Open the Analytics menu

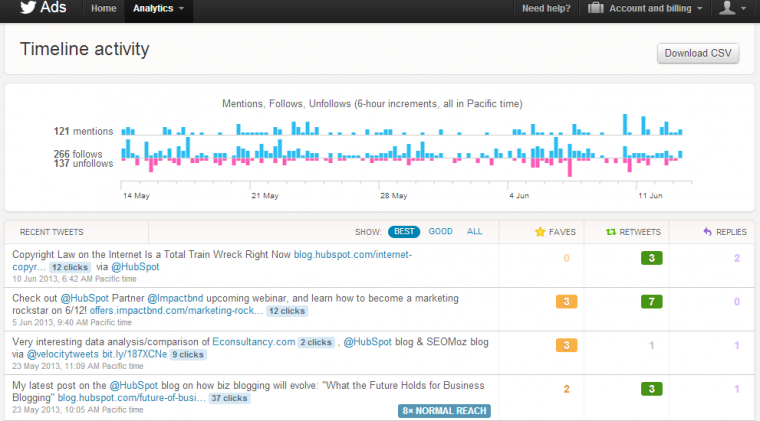click(x=153, y=9)
